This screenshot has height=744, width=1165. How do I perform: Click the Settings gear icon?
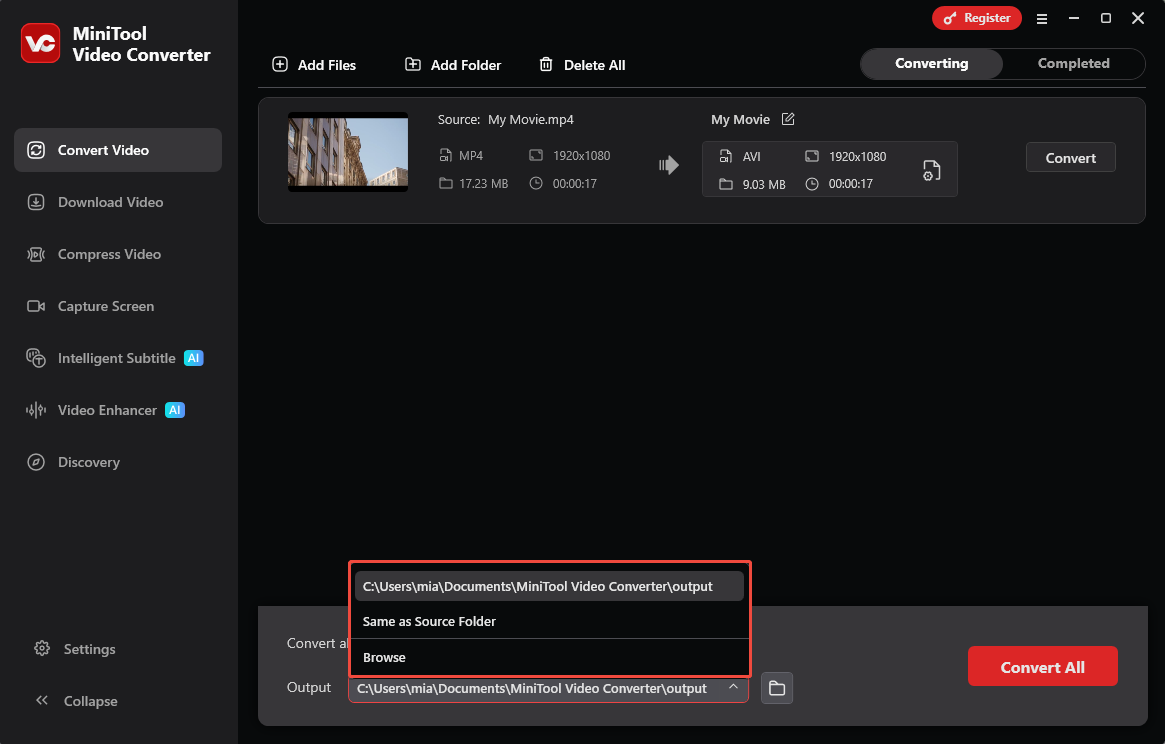[42, 648]
